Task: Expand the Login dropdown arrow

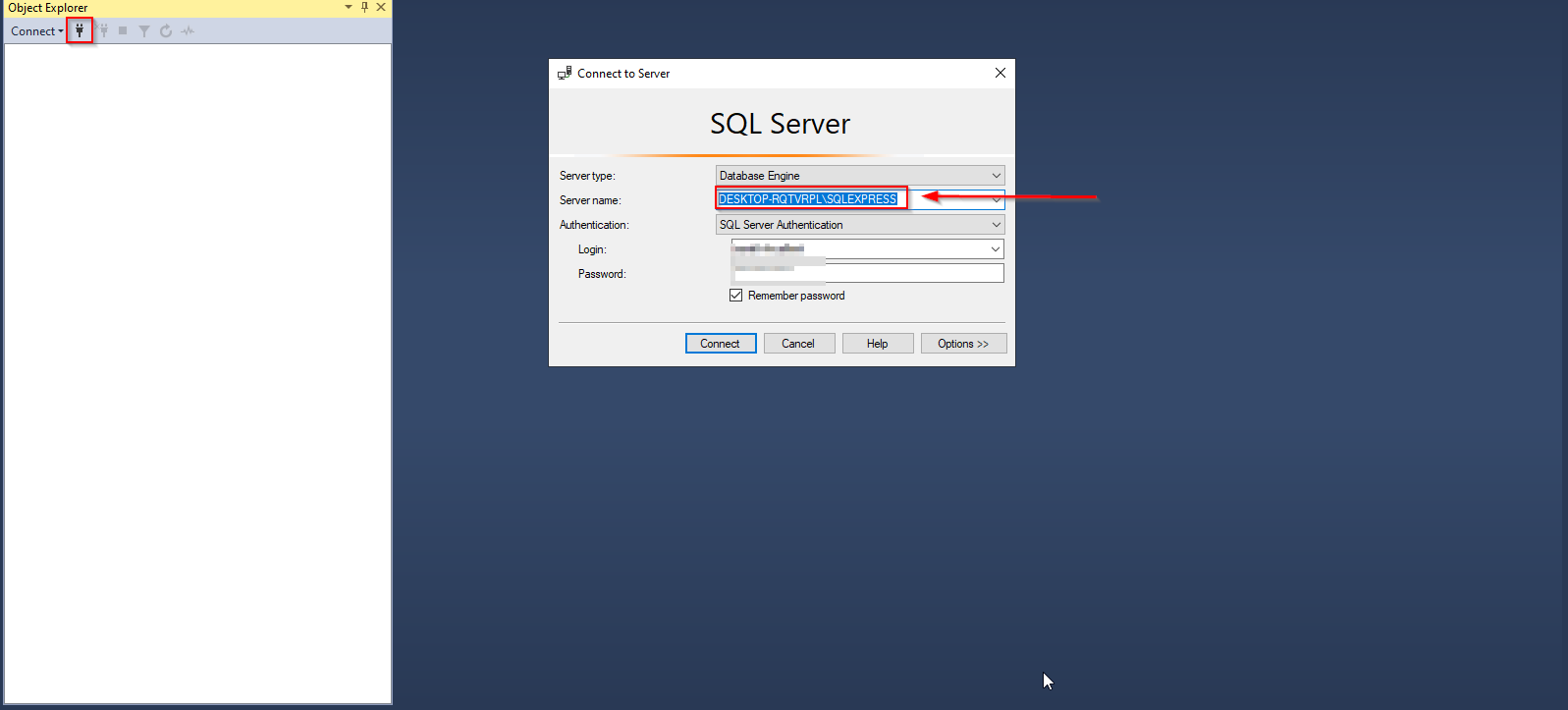Action: click(996, 248)
